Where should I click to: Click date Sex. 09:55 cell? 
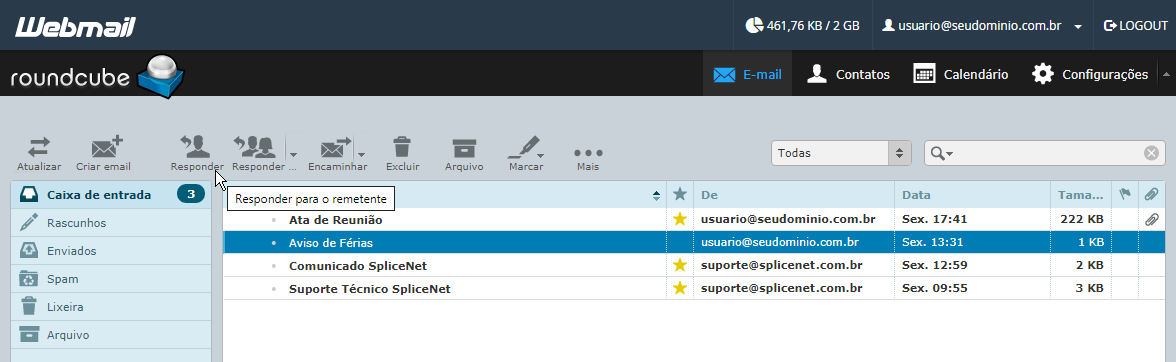click(x=934, y=289)
